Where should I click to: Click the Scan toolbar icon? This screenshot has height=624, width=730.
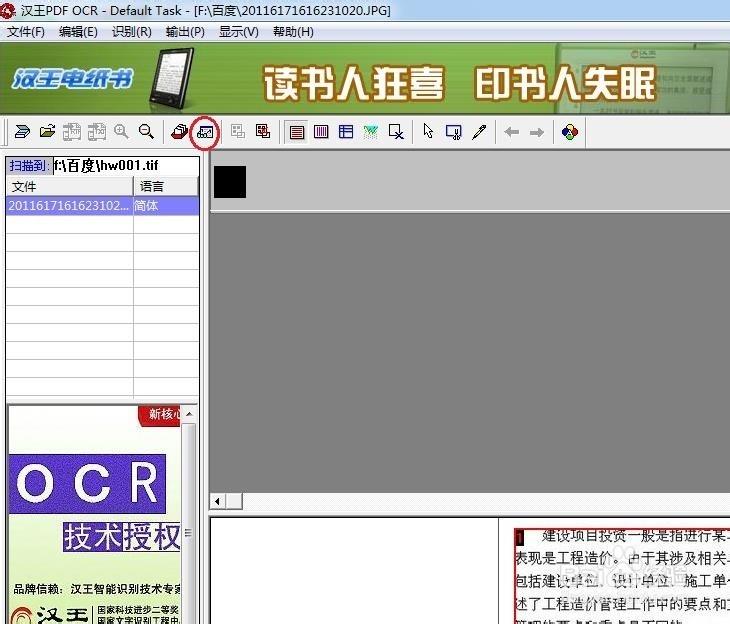(22, 132)
